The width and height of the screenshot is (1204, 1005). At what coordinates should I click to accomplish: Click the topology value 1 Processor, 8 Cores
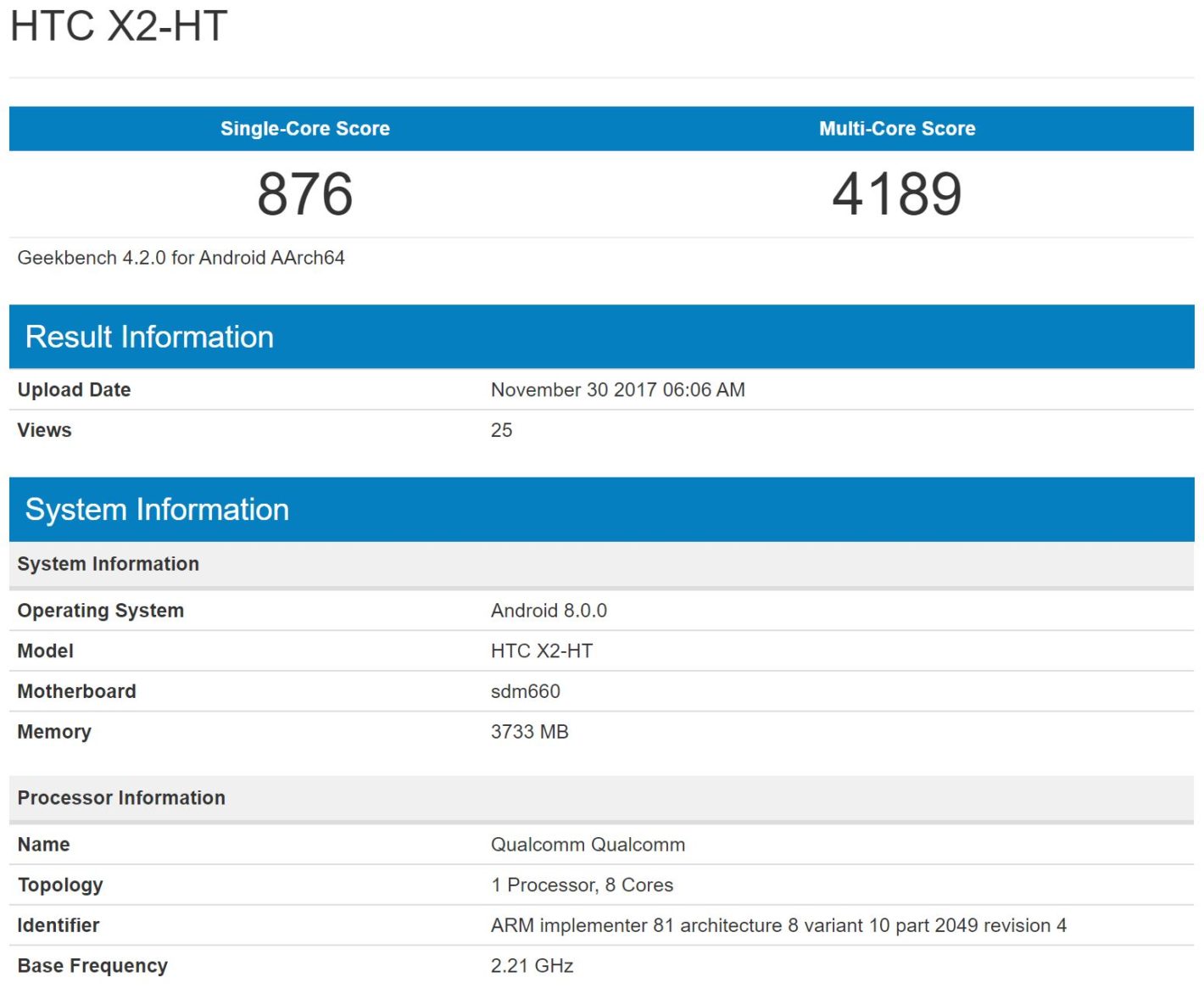click(x=582, y=885)
